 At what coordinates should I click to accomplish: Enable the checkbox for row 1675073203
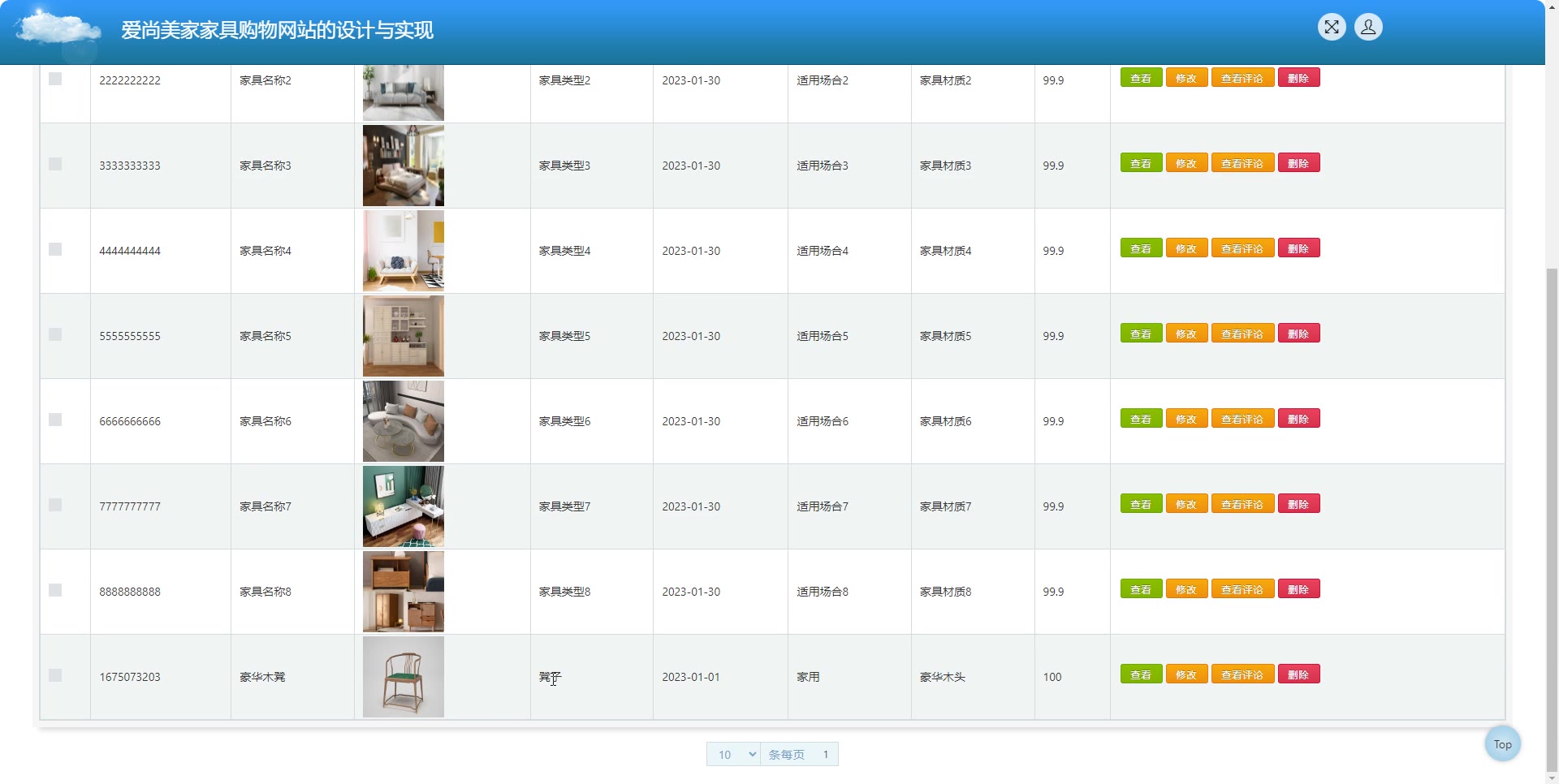55,675
